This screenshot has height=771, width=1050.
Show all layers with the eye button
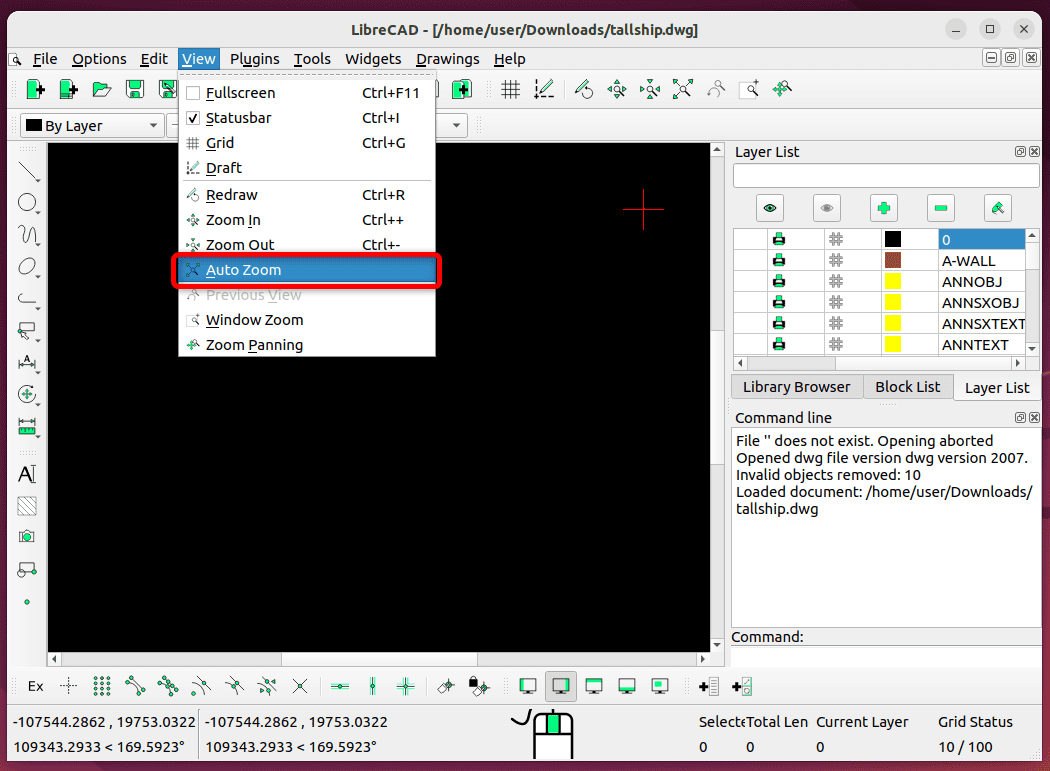click(769, 208)
